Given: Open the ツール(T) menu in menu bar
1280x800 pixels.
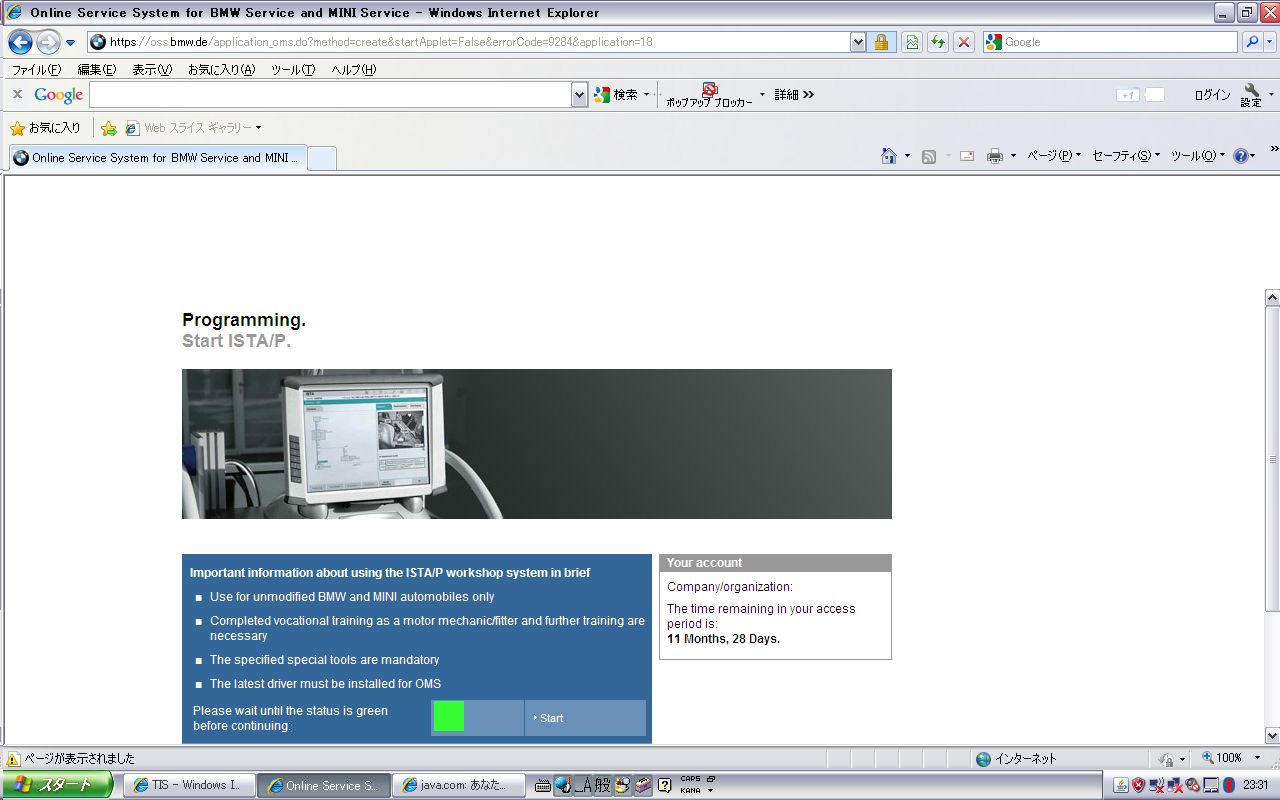Looking at the screenshot, I should [x=293, y=70].
